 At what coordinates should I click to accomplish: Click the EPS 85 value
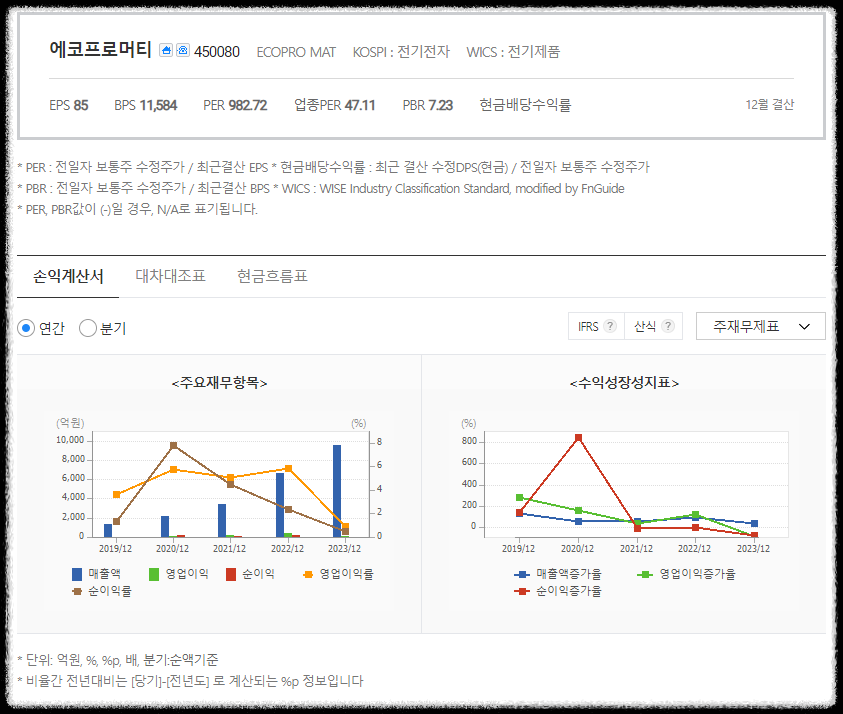pyautogui.click(x=81, y=105)
